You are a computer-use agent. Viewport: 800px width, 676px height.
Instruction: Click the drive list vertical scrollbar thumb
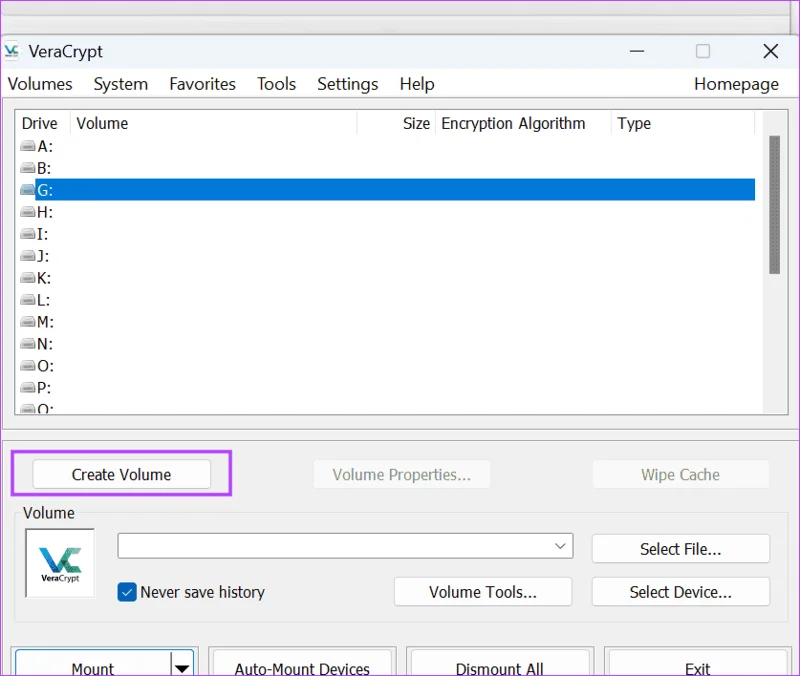774,205
